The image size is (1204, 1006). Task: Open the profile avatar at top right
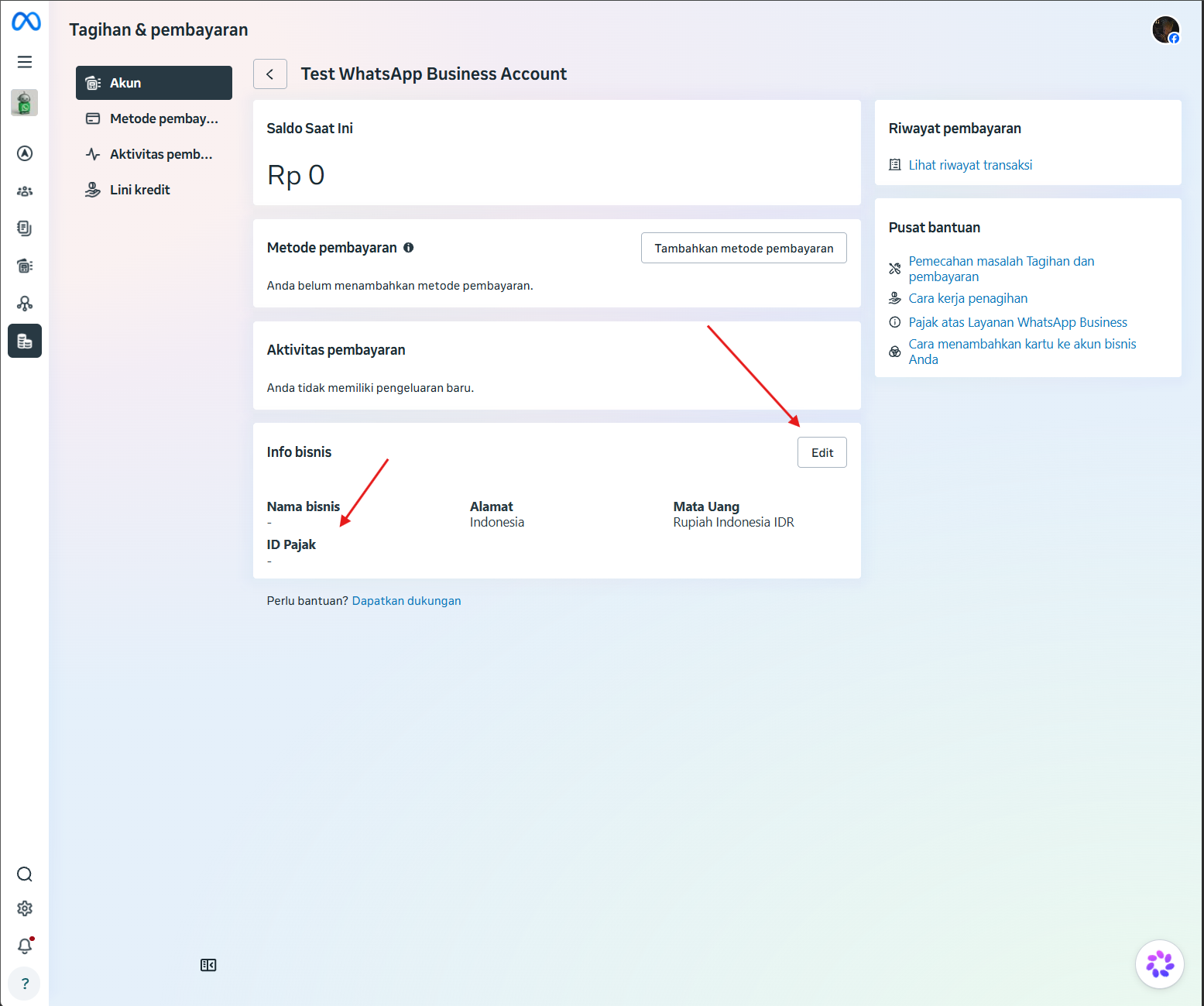(x=1165, y=30)
